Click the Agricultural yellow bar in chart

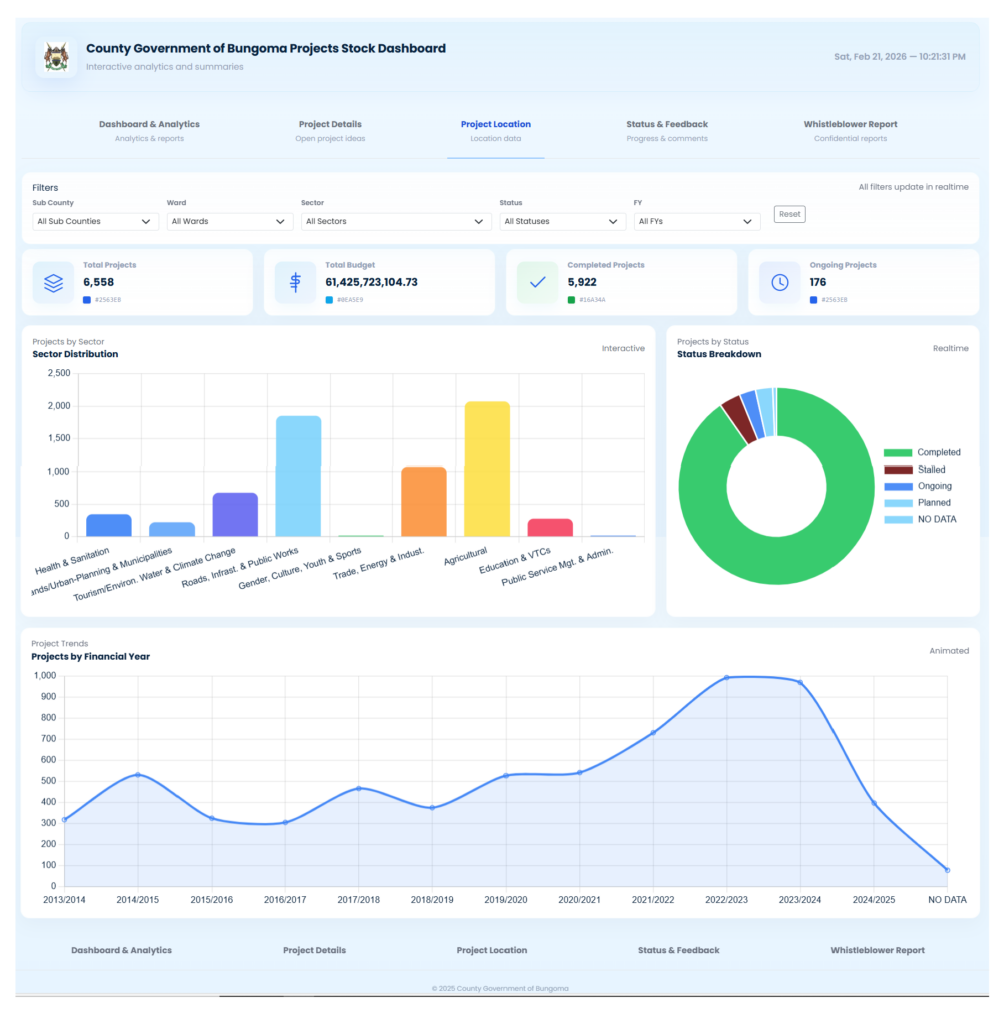487,468
